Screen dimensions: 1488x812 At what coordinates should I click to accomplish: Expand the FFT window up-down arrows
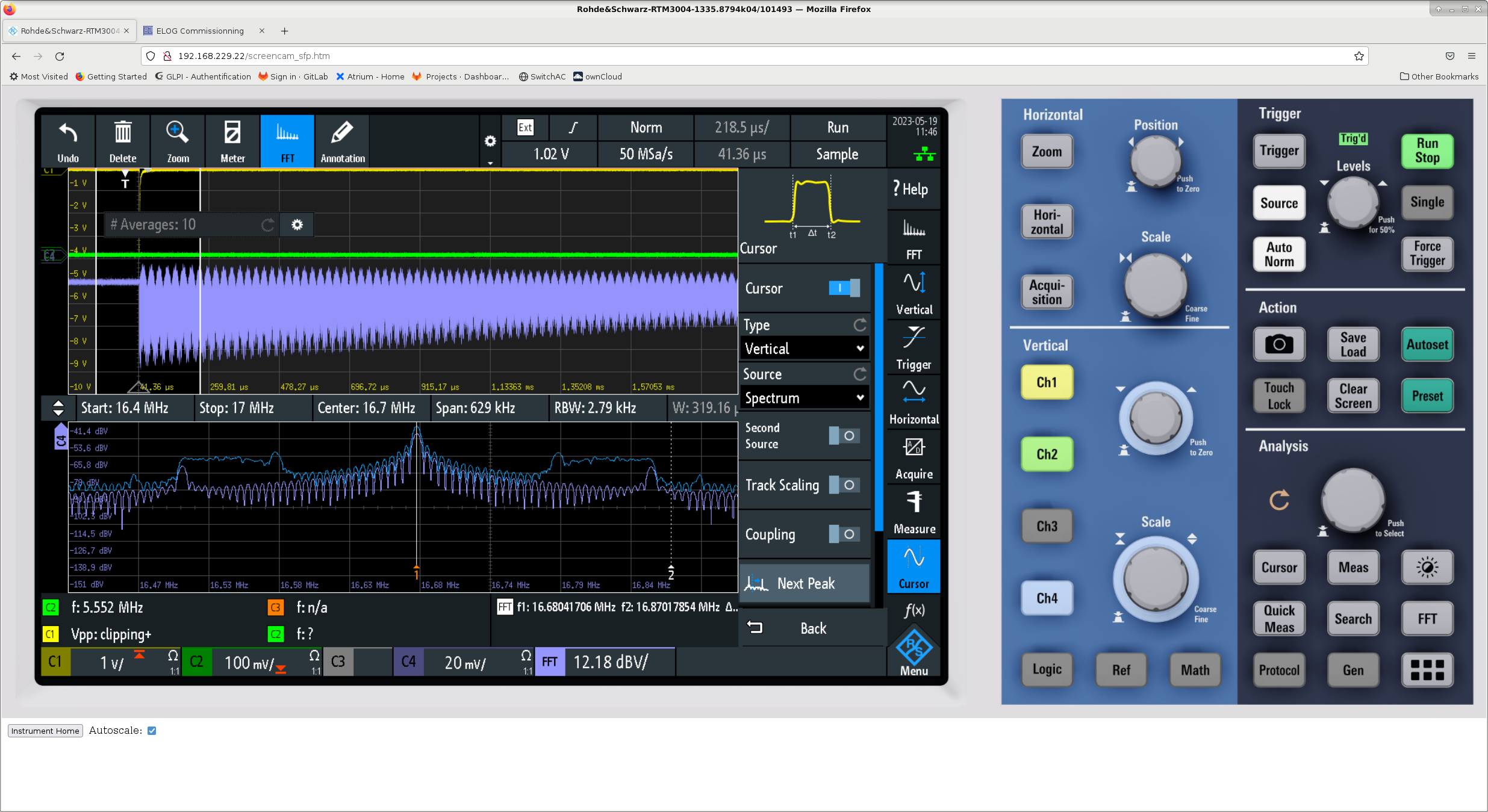pos(58,408)
